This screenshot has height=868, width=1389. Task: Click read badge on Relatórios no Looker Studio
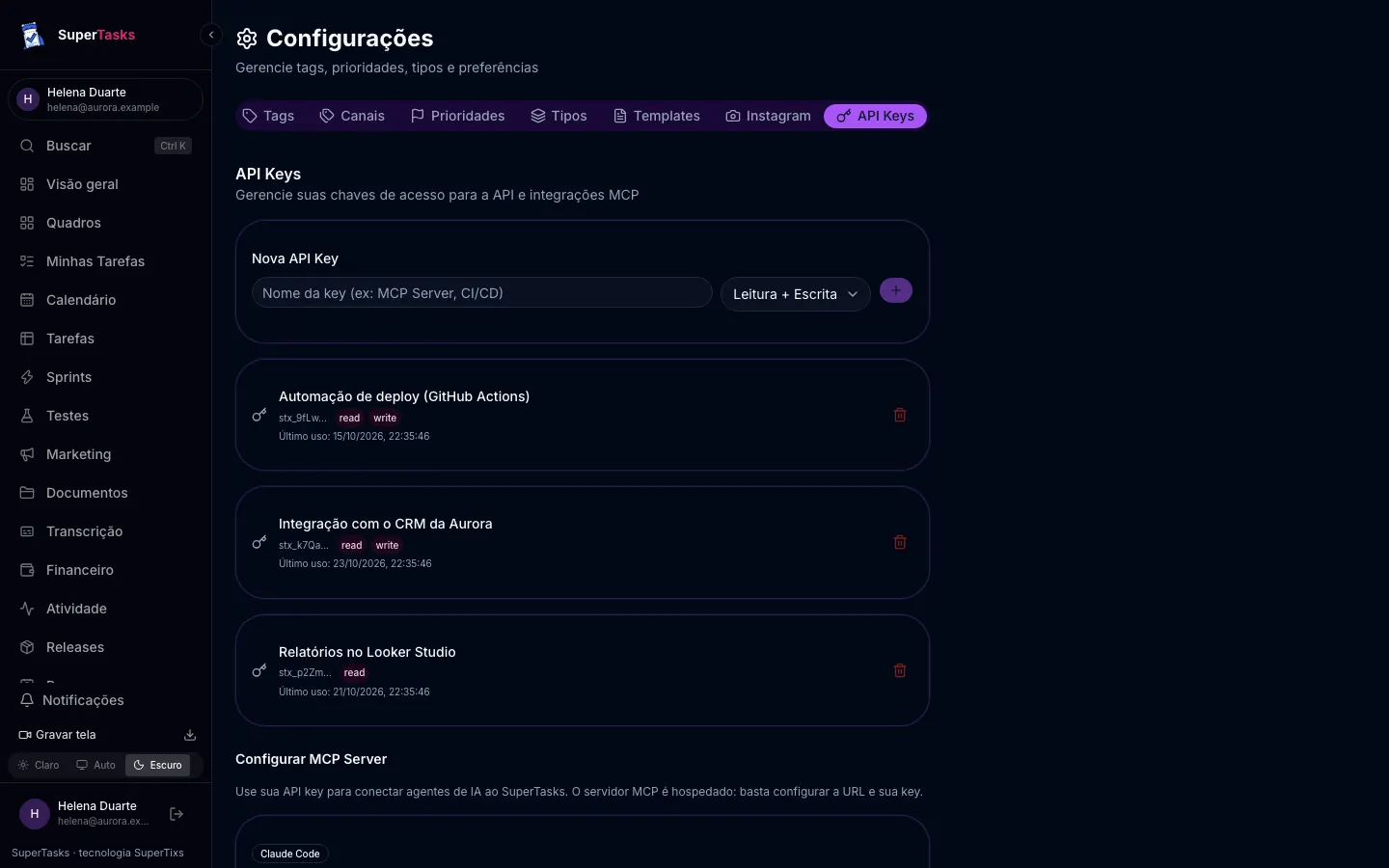tap(355, 672)
